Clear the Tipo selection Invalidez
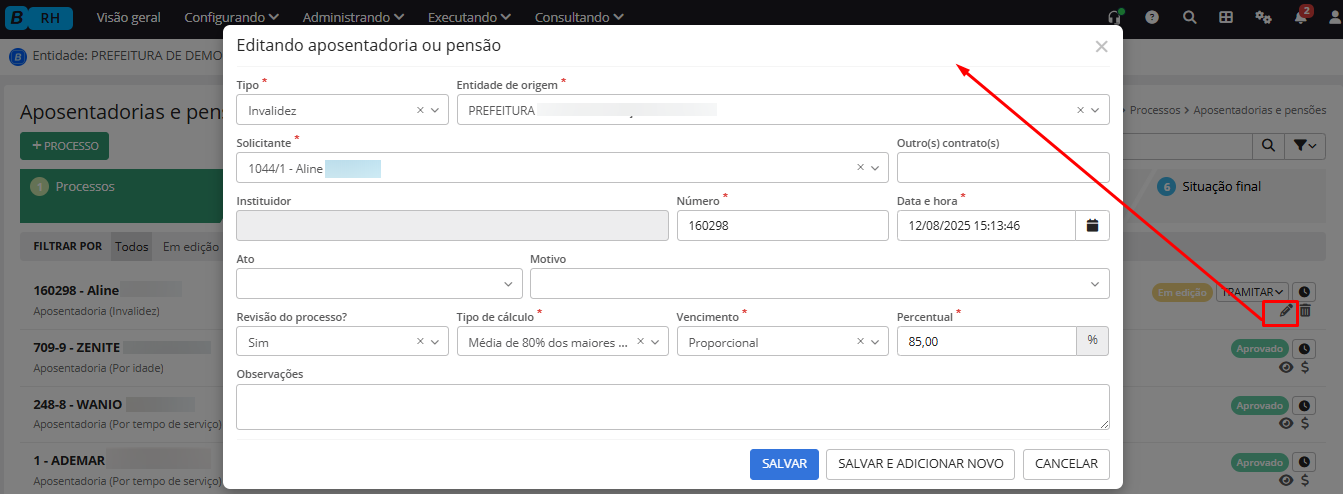The width and height of the screenshot is (1343, 494). coord(420,110)
